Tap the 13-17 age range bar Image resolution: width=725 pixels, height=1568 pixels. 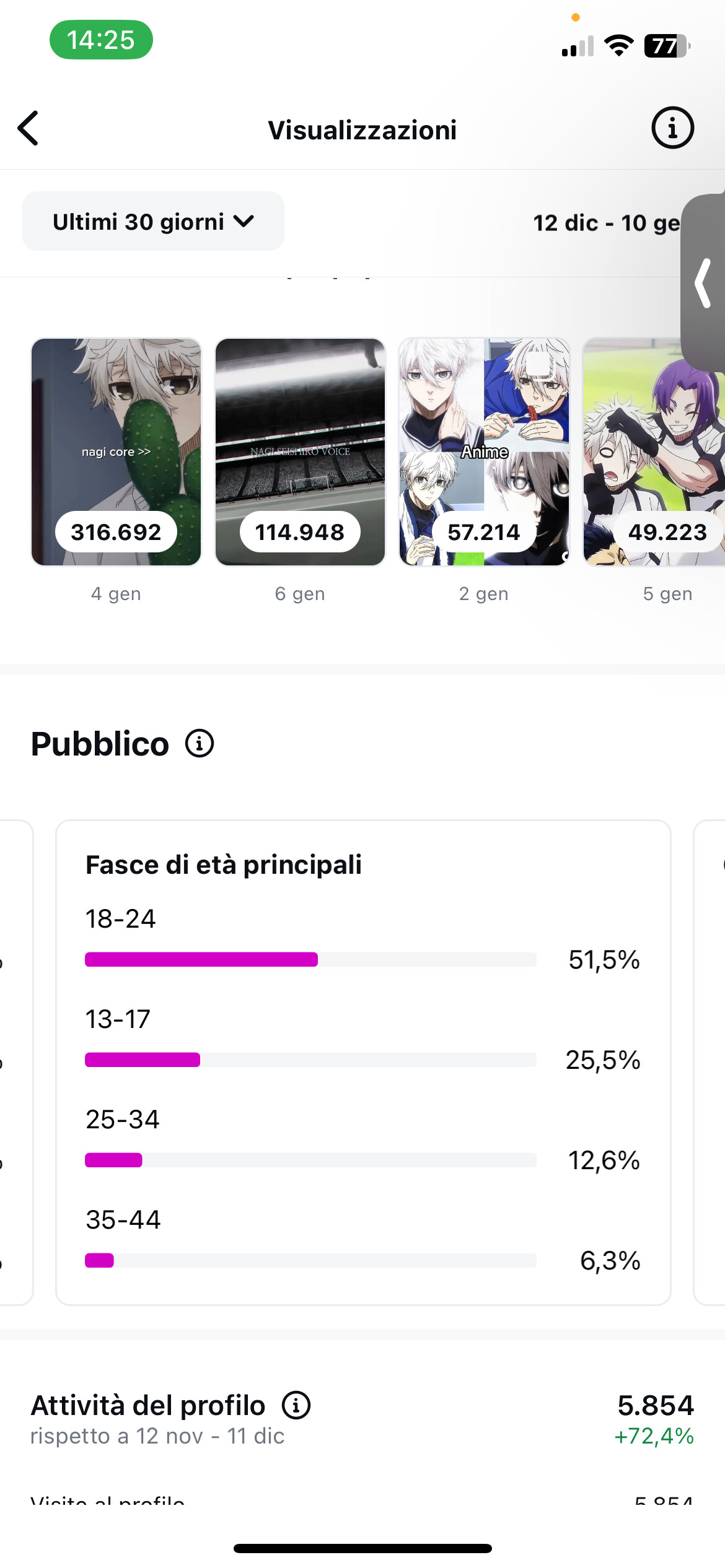coord(310,1060)
